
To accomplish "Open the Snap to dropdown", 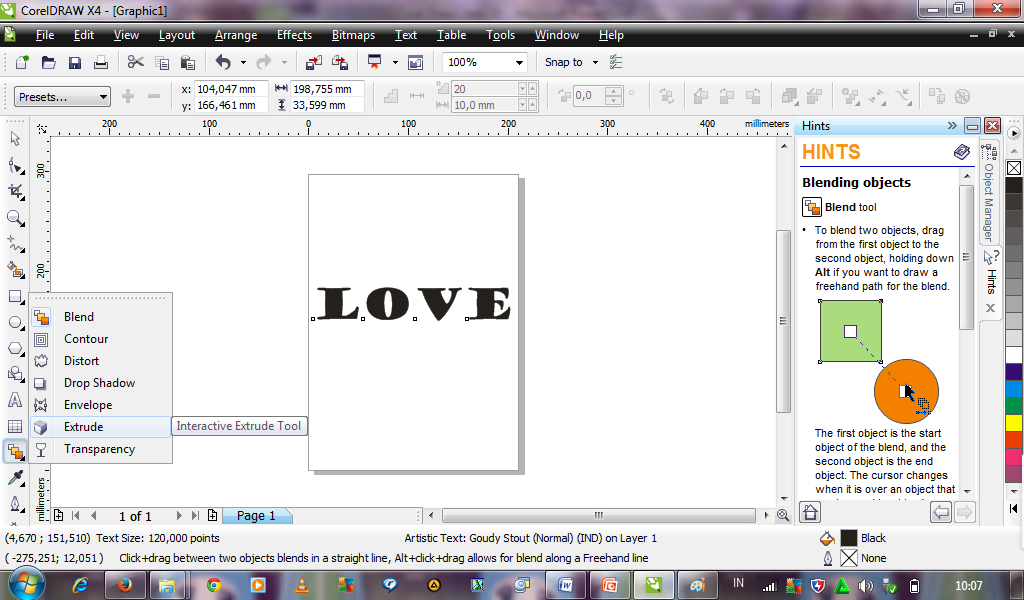I will 595,62.
